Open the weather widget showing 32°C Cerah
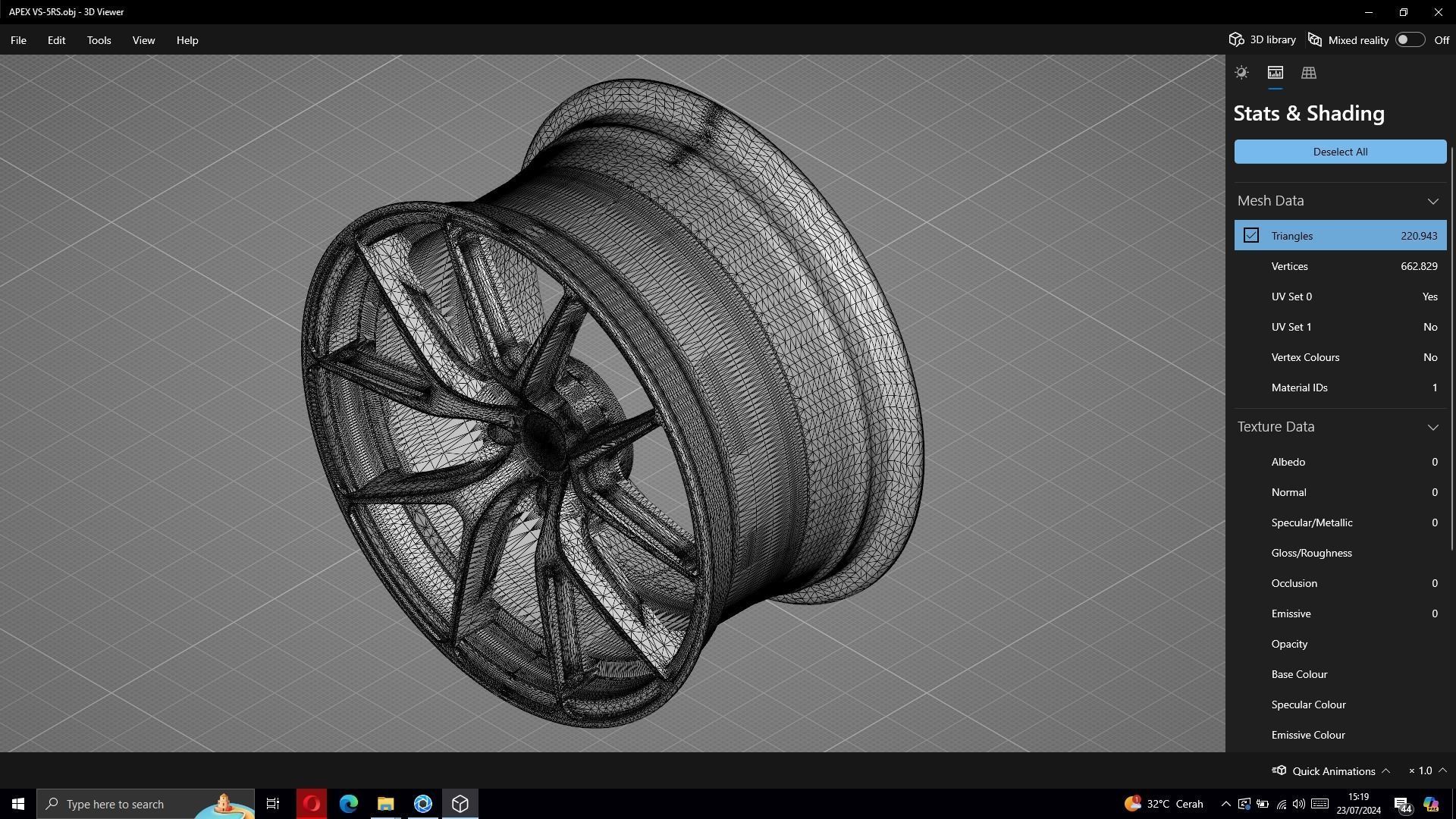This screenshot has width=1456, height=819. [x=1163, y=804]
